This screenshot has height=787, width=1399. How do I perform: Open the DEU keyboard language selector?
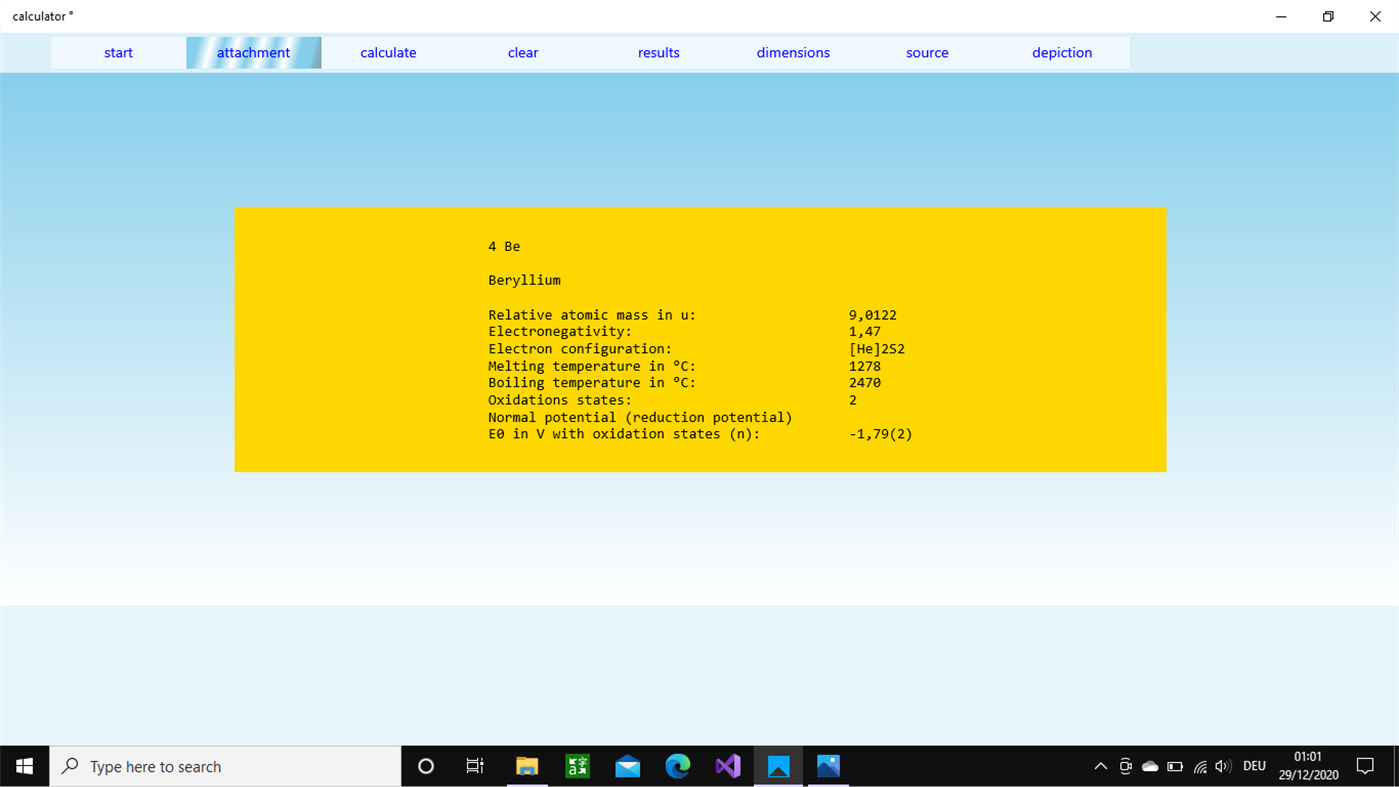(x=1254, y=766)
